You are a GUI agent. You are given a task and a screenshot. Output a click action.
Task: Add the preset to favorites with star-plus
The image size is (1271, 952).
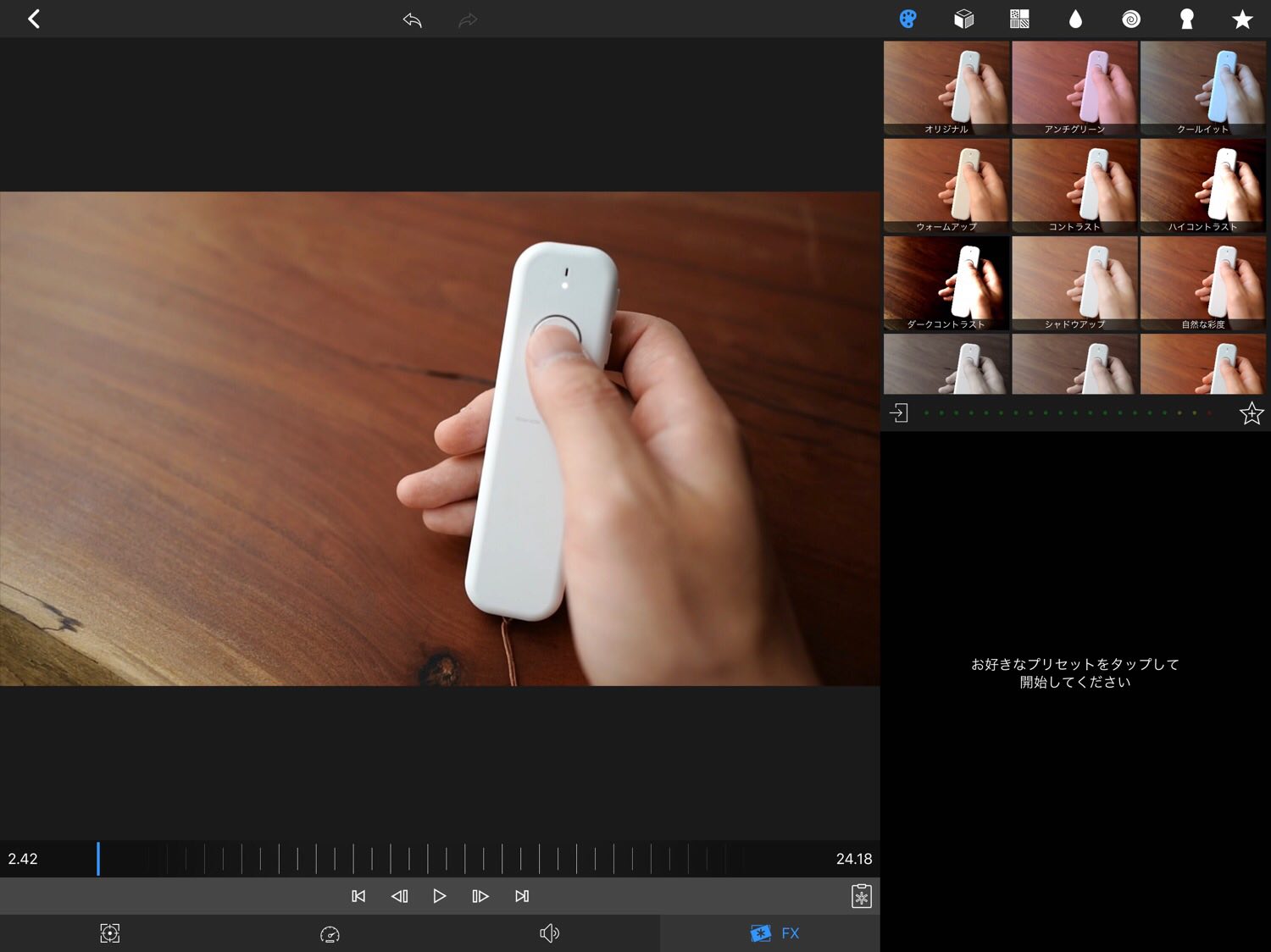point(1251,413)
